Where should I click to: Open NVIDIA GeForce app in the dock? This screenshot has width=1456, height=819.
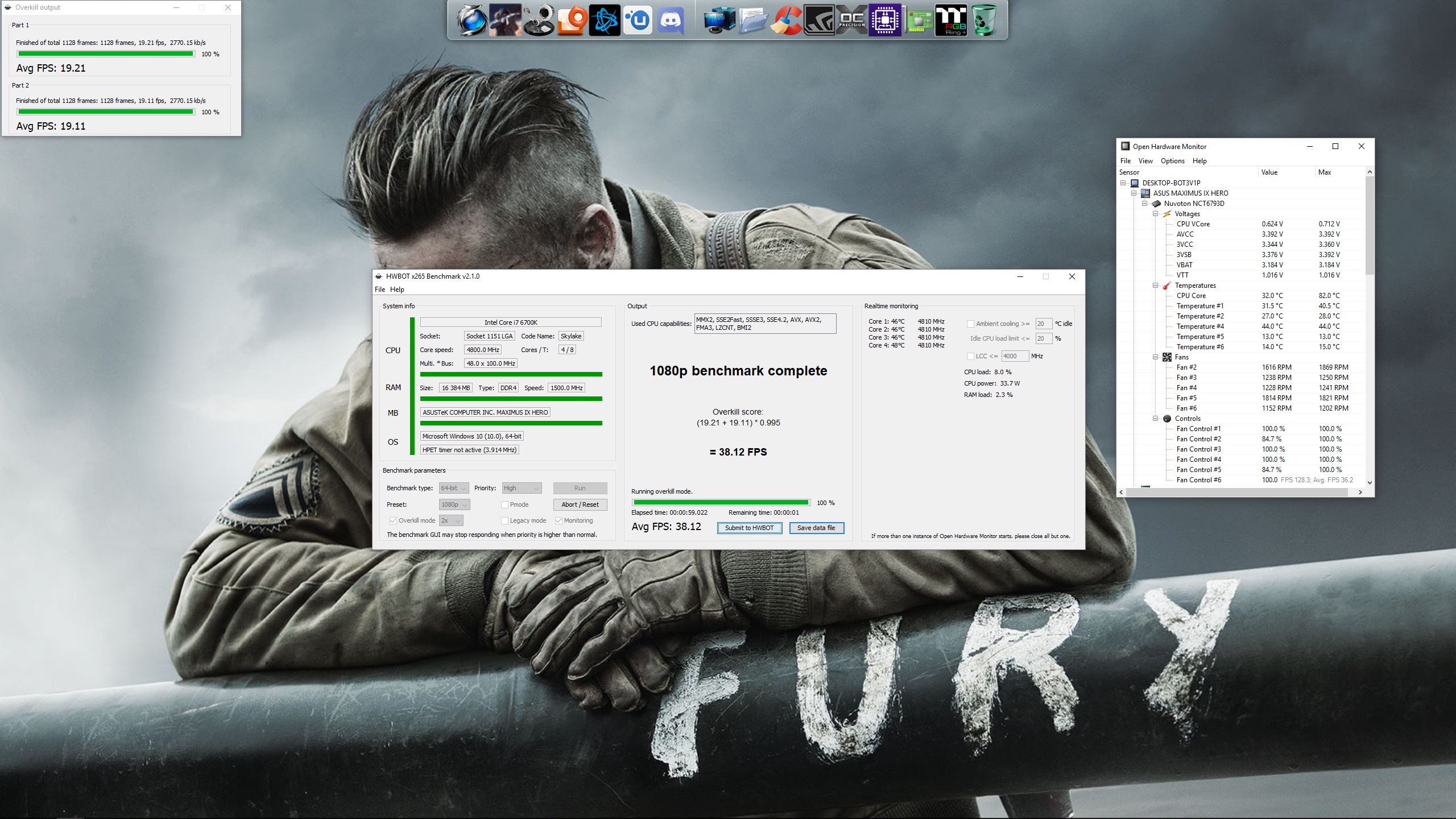pos(818,20)
